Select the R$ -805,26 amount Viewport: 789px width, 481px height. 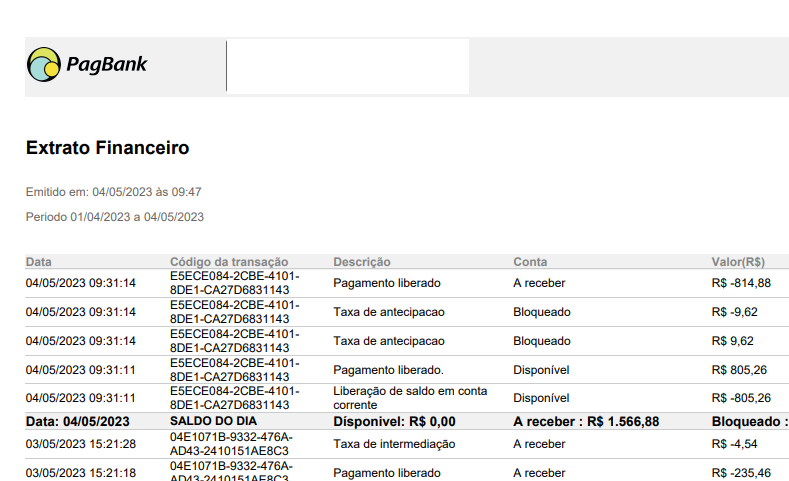tap(741, 398)
